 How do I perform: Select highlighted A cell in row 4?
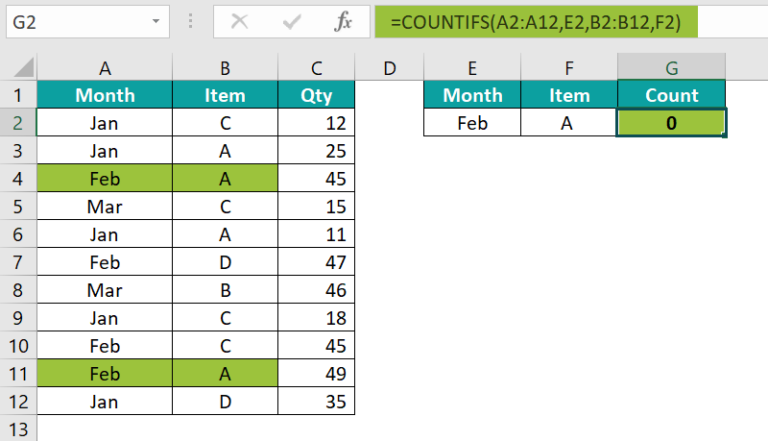225,178
